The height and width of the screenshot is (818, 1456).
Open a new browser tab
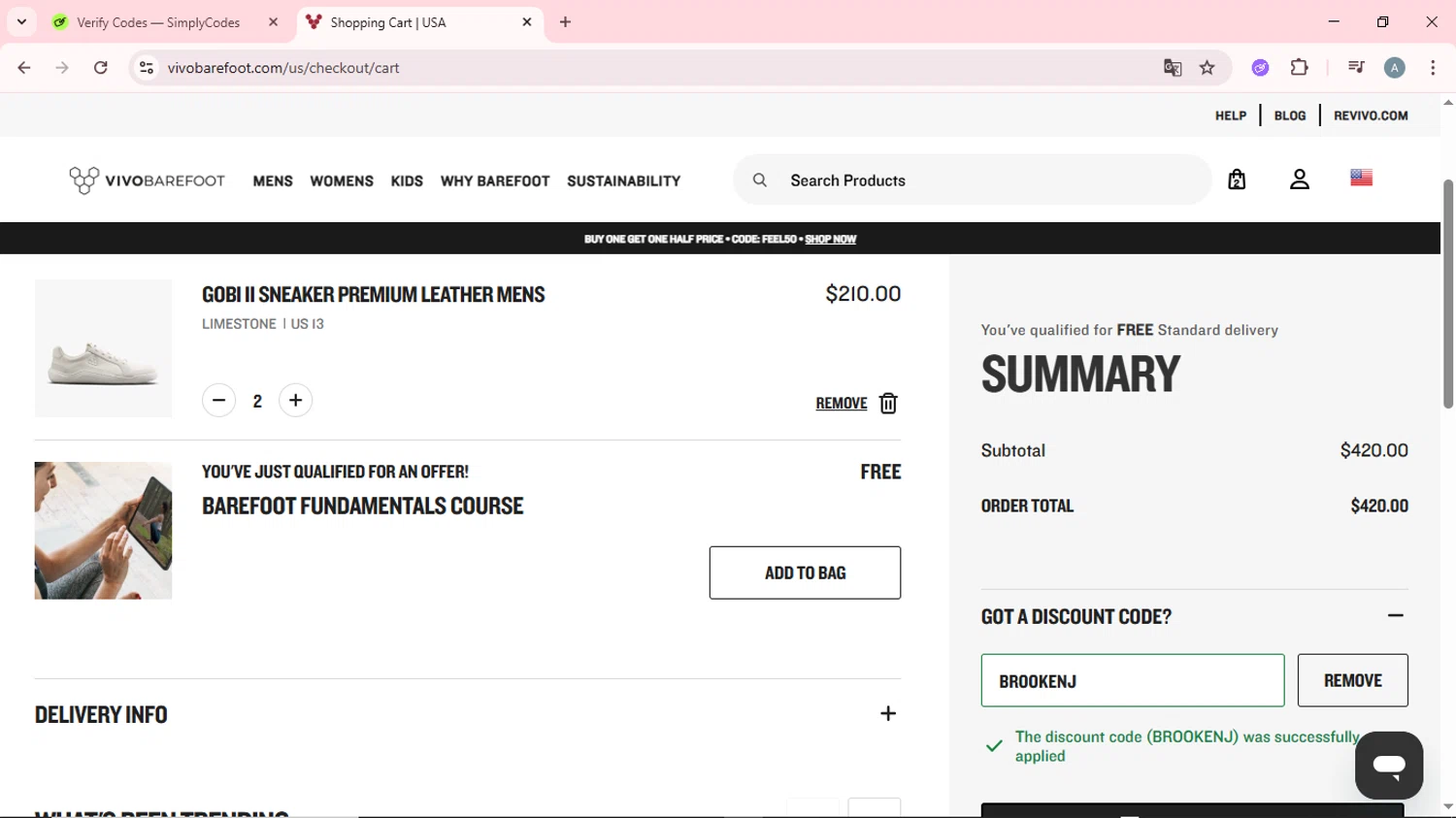[566, 22]
